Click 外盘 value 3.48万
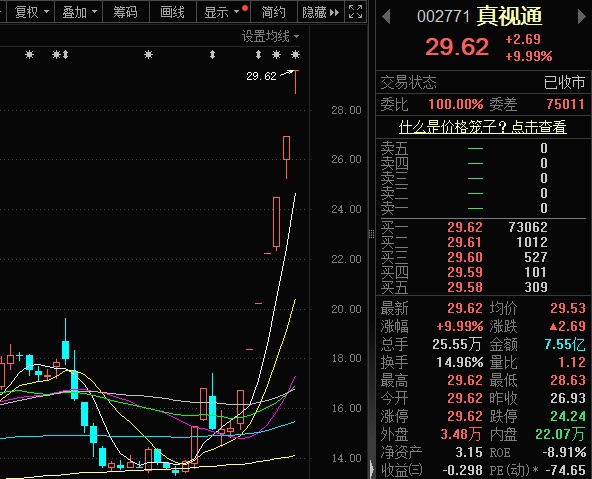 tap(461, 435)
